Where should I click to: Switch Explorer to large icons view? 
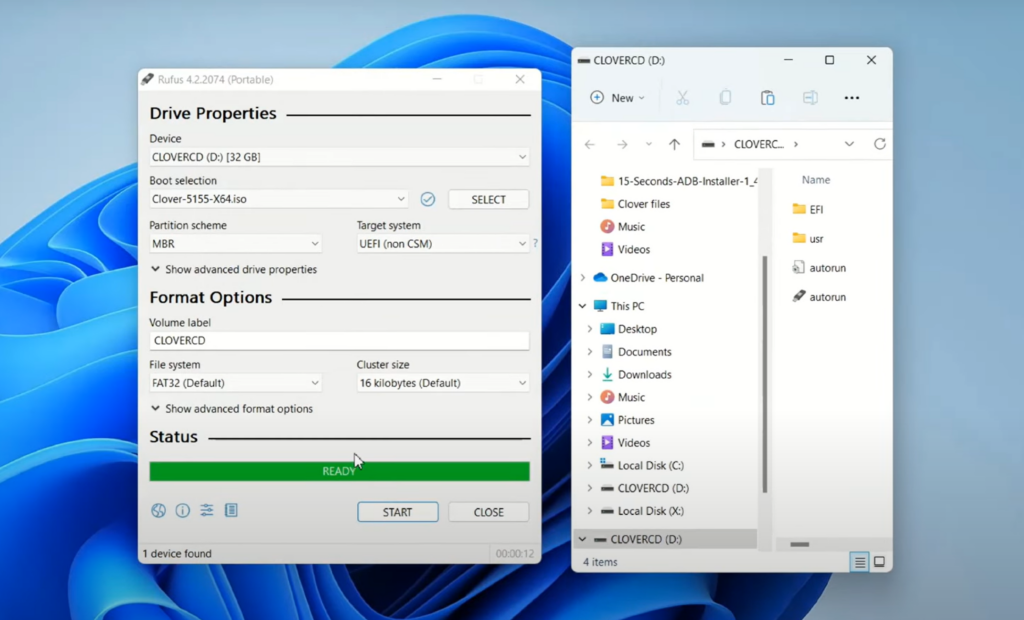(x=879, y=562)
